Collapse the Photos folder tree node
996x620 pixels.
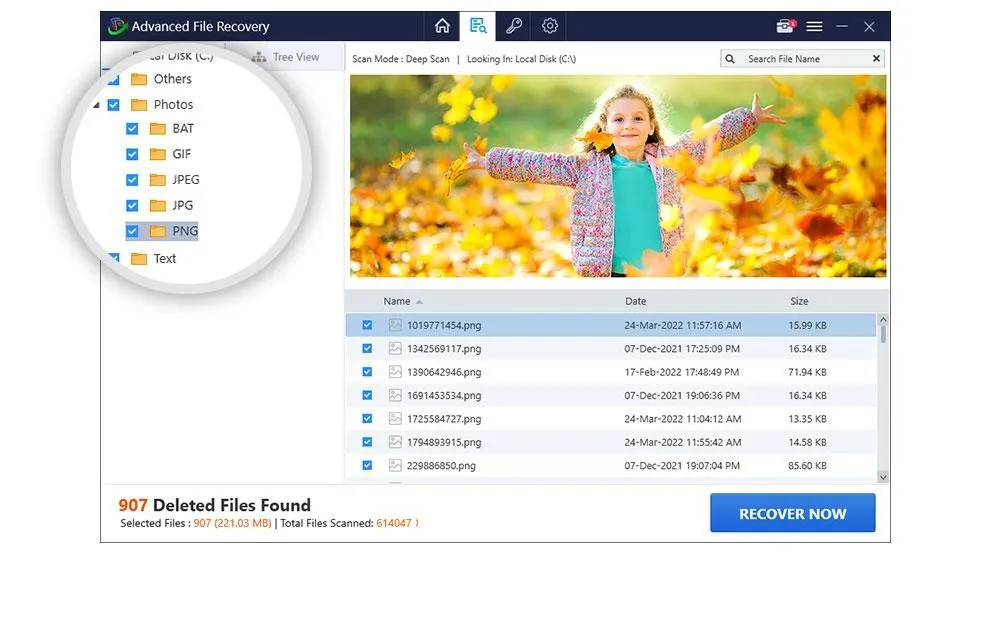click(x=96, y=104)
